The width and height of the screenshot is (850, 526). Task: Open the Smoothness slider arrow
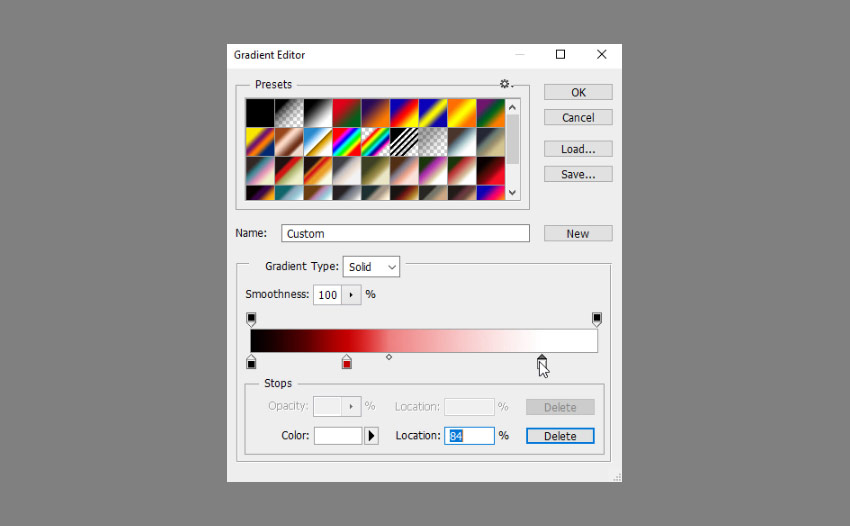pos(351,295)
